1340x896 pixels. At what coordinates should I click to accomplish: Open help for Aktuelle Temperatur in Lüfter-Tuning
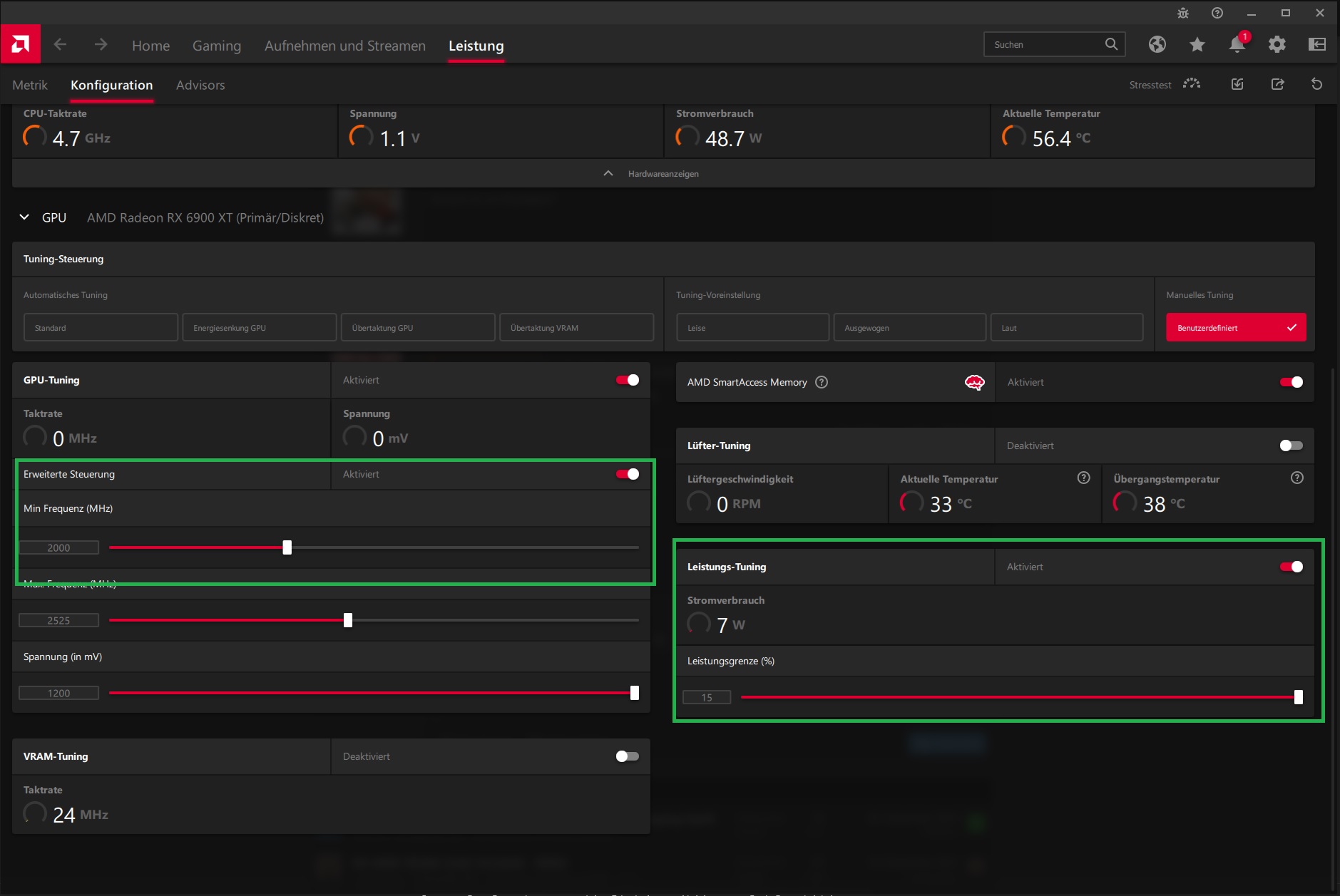pyautogui.click(x=1084, y=478)
